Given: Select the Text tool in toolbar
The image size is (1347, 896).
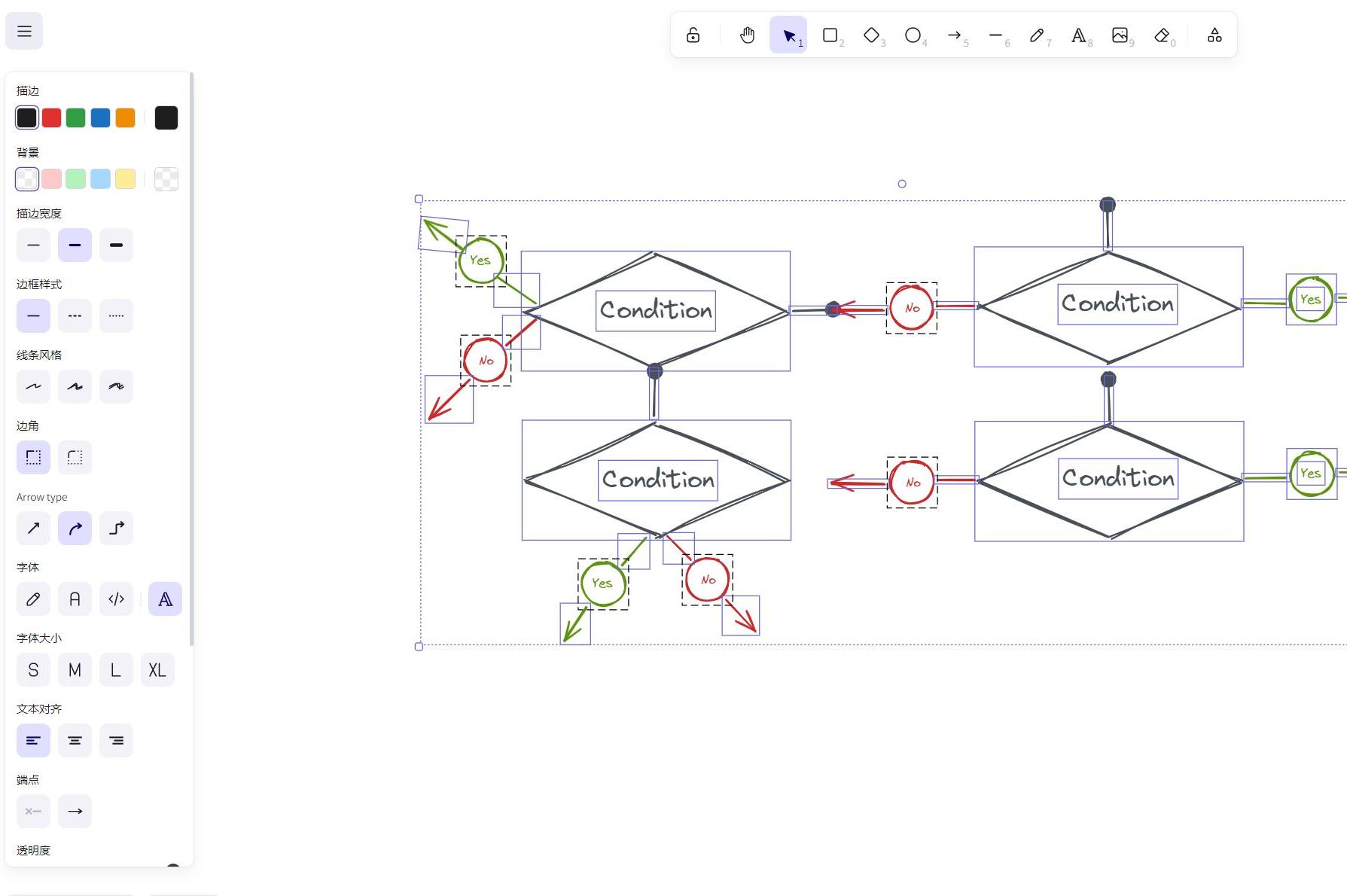Looking at the screenshot, I should pos(1079,35).
